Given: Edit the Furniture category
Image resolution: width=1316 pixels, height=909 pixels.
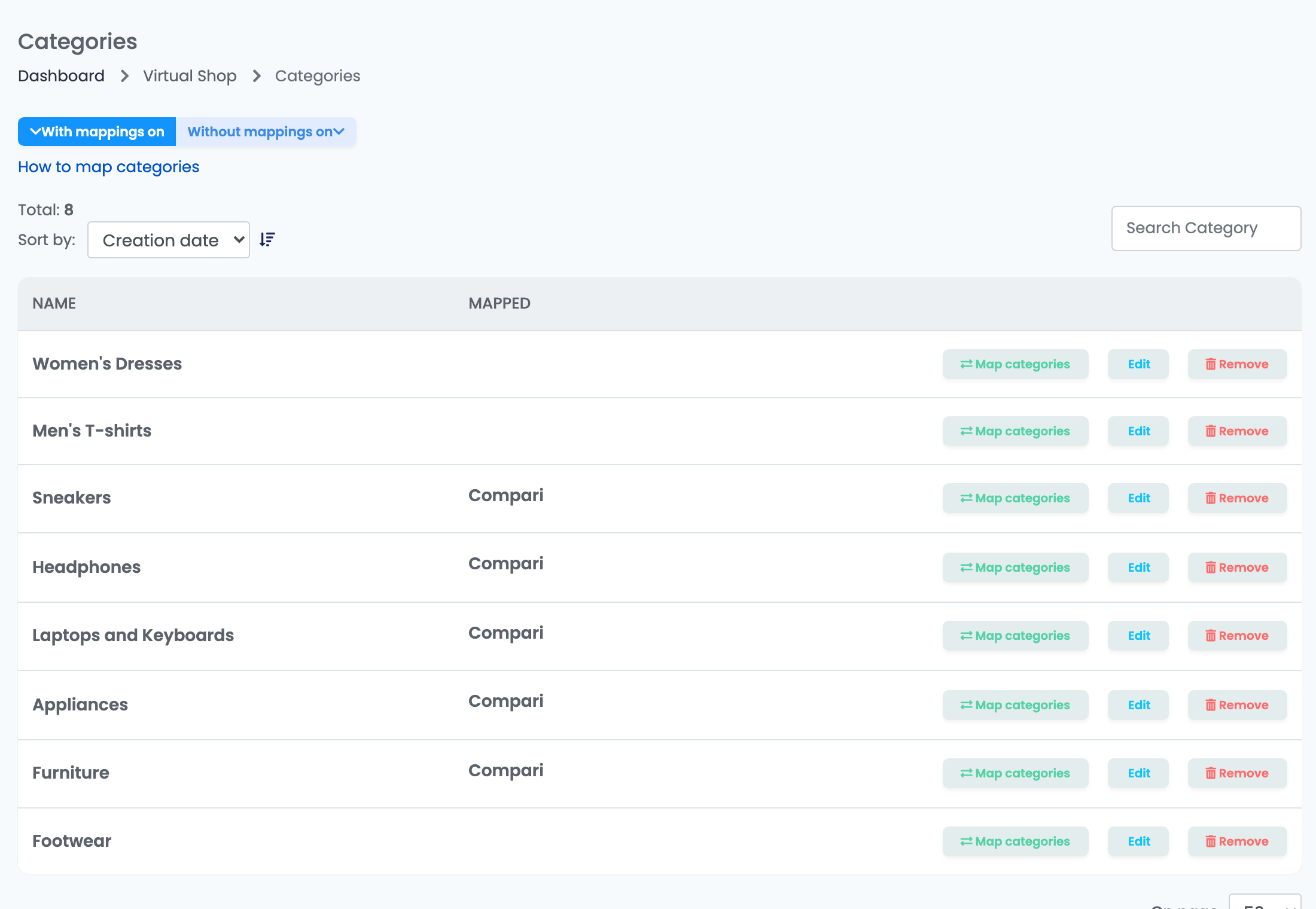Looking at the screenshot, I should pos(1138,773).
